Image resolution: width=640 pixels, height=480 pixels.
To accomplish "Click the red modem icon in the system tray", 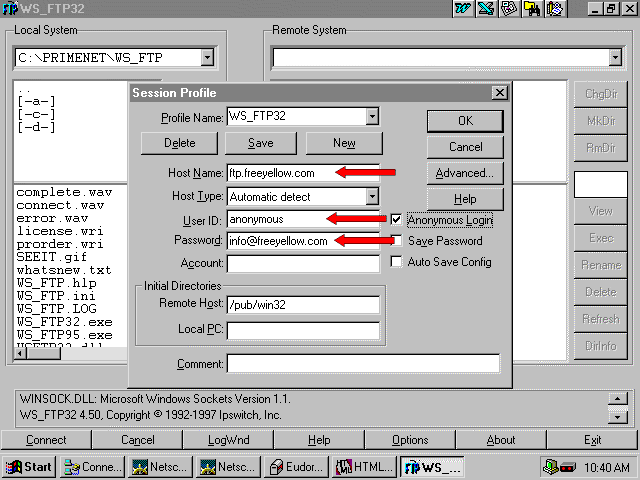I will tap(568, 467).
